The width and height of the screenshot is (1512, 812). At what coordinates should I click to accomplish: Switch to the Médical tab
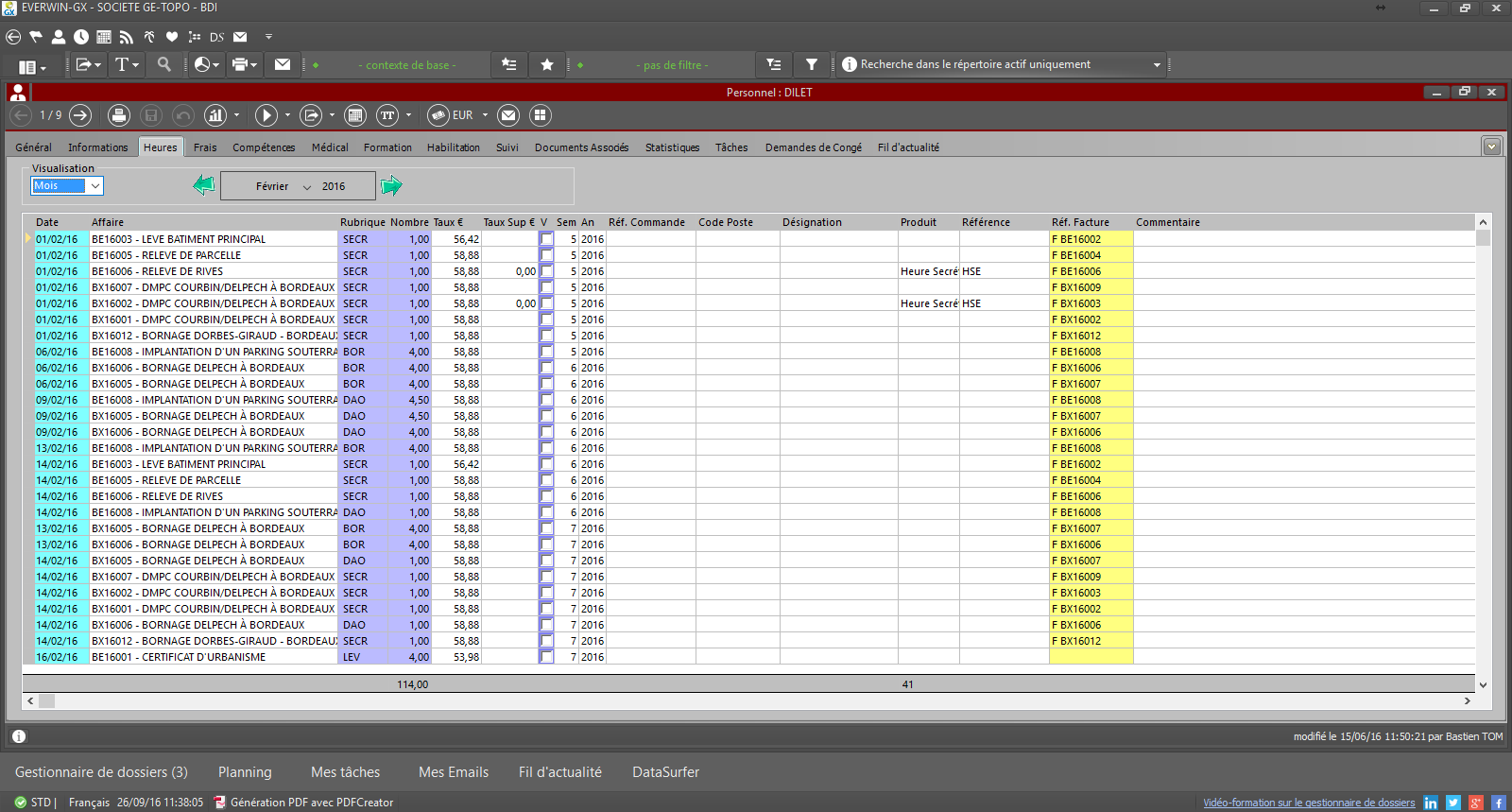(x=330, y=147)
